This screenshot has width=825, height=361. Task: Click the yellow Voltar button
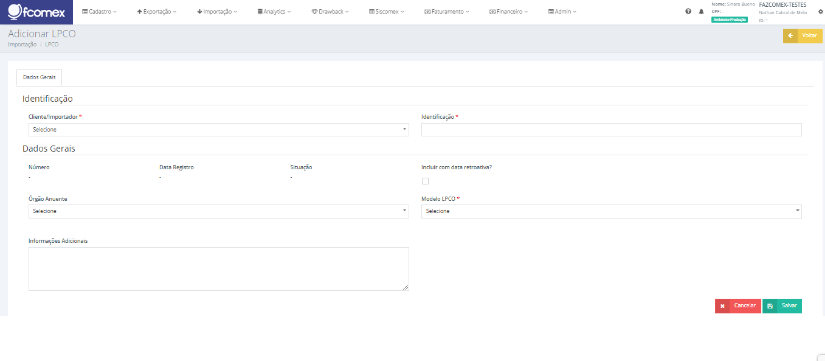802,36
